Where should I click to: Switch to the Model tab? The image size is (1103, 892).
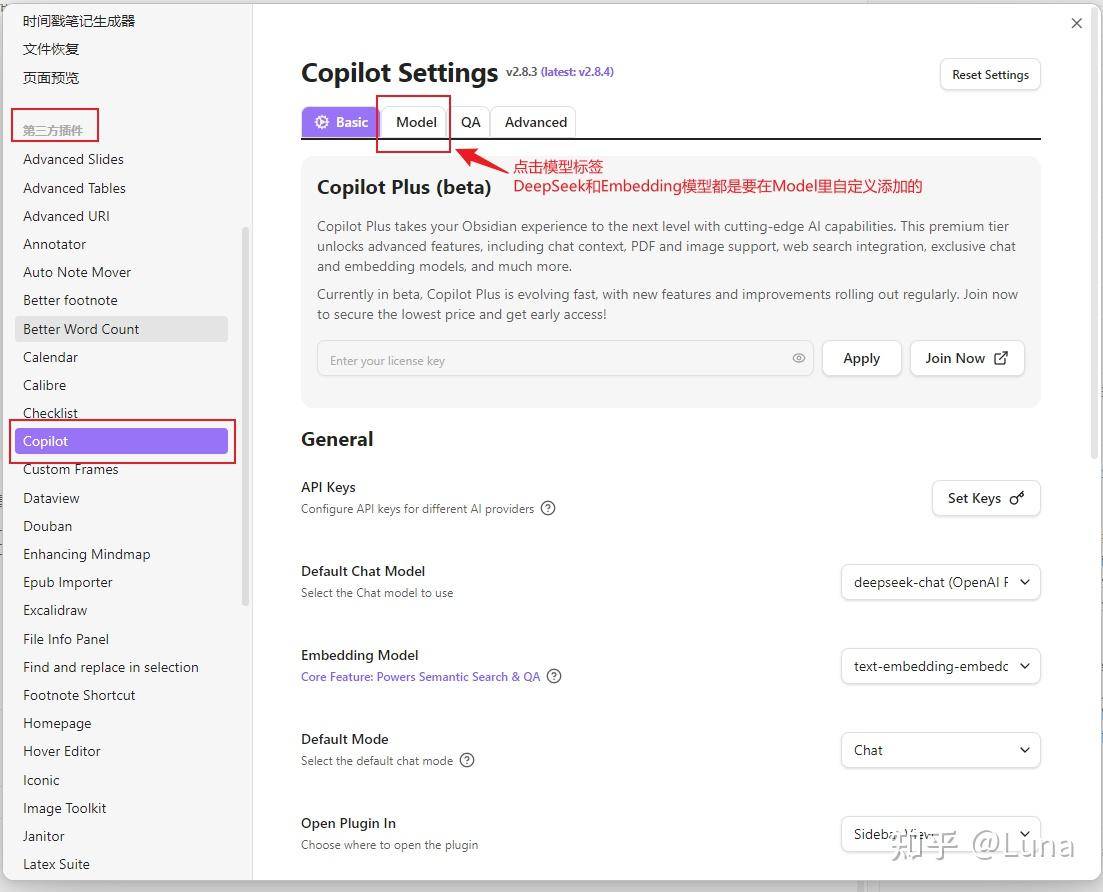tap(416, 122)
